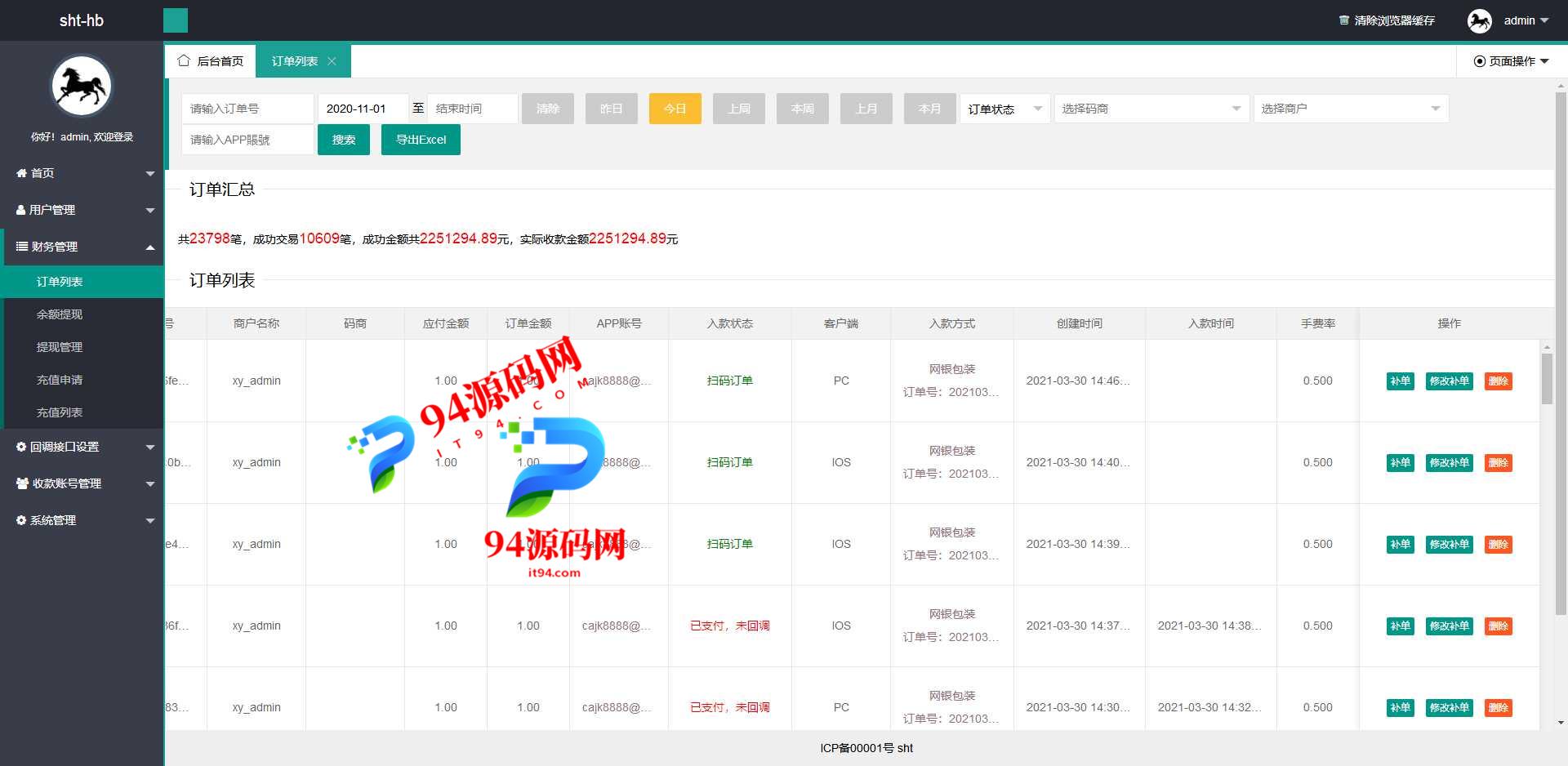Click the 清除 button
Screen dimensions: 1568x766
pos(548,109)
